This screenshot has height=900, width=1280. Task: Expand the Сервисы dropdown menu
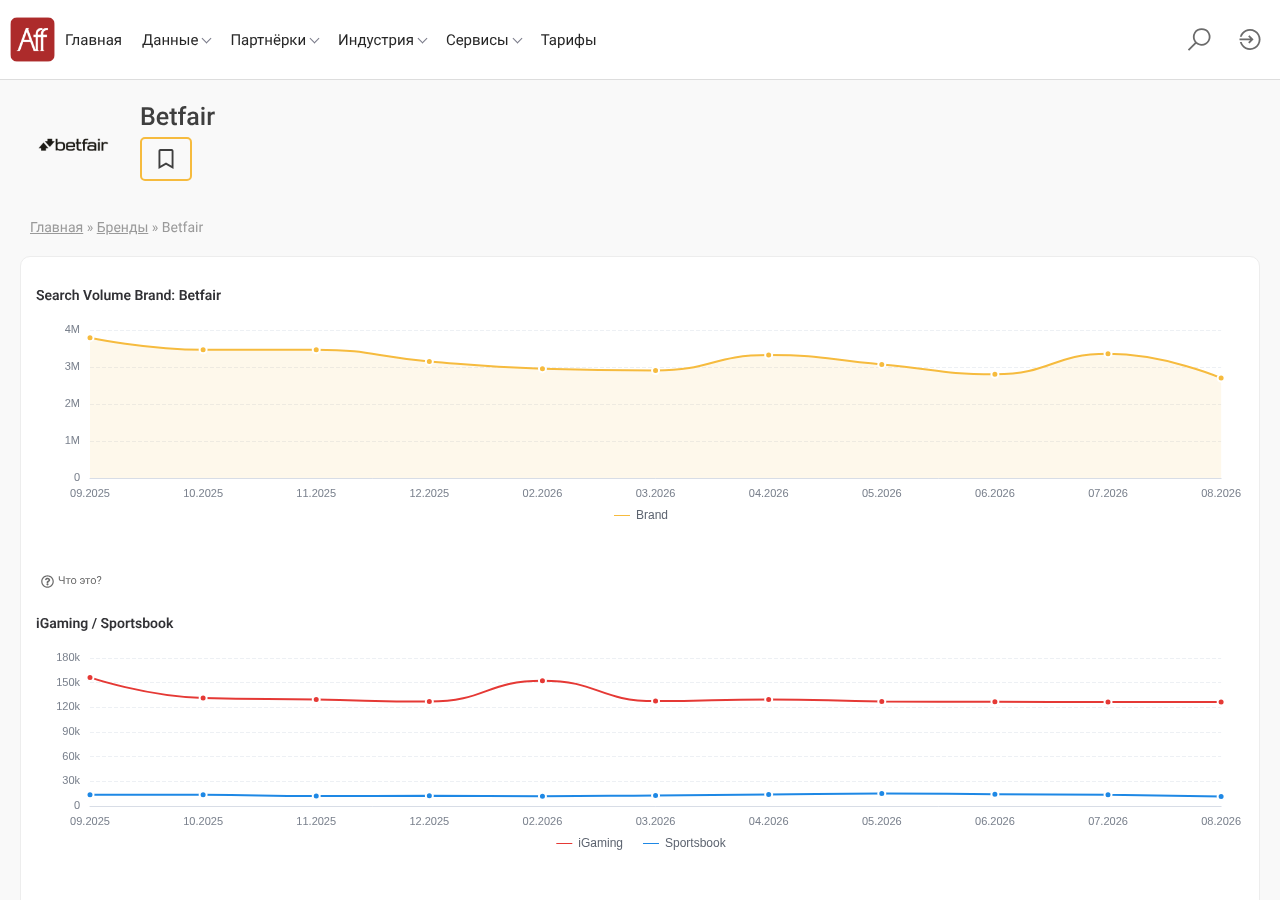484,40
